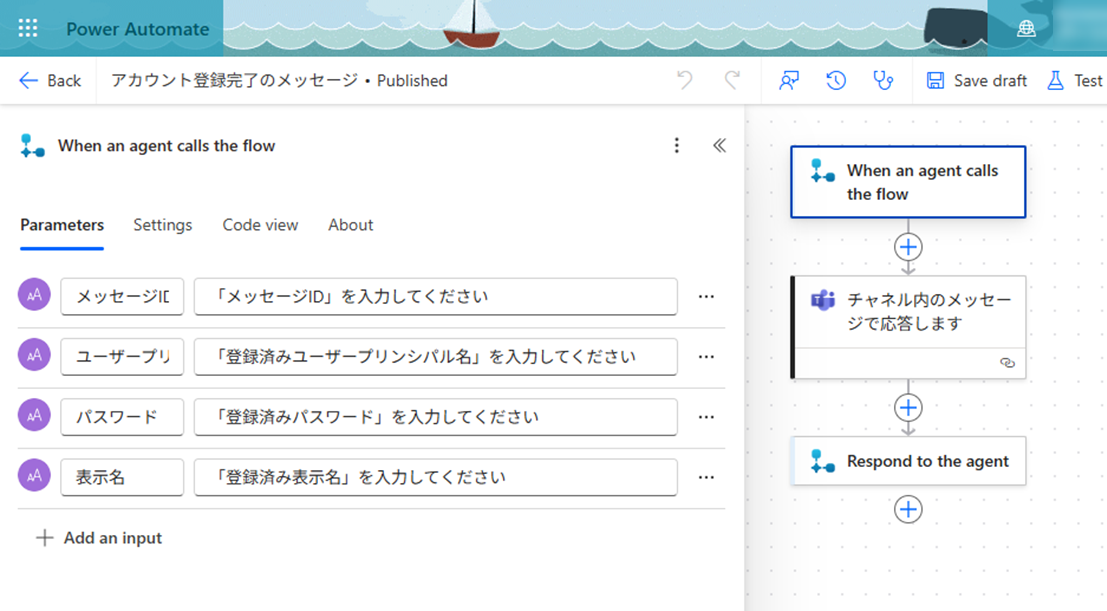Click text type icon beside ユーザープリ

[x=34, y=355]
